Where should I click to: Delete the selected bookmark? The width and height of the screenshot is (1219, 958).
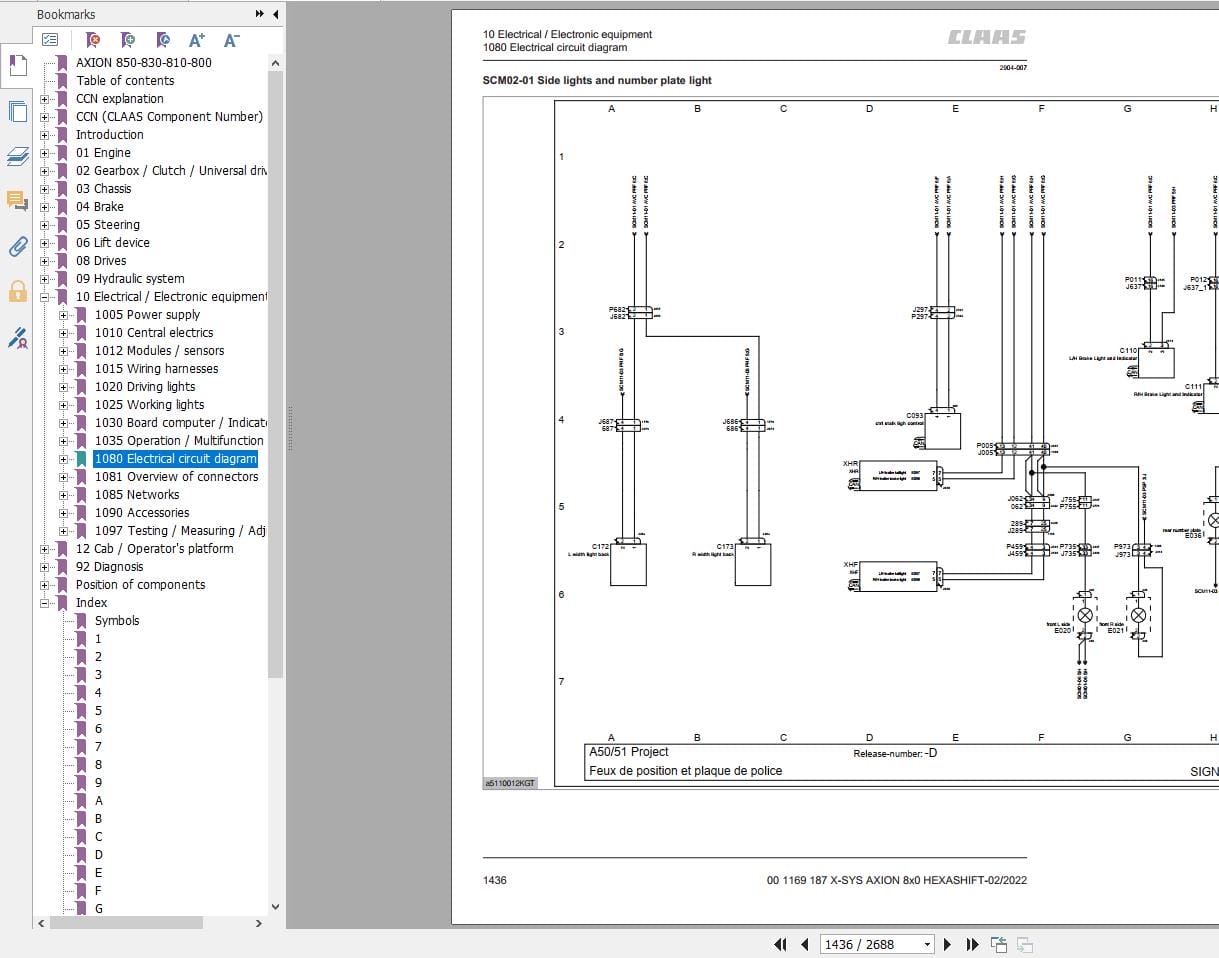[x=93, y=40]
